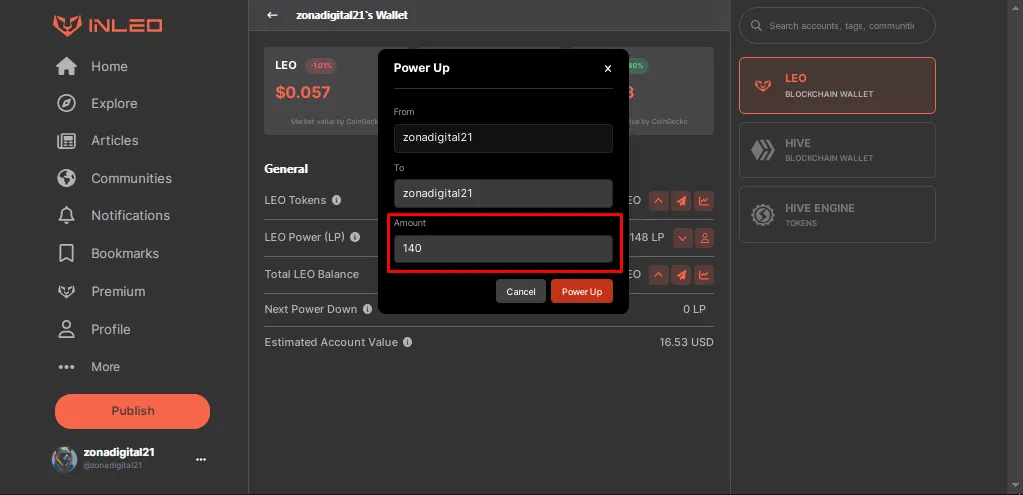1023x495 pixels.
Task: Click the INLEO logo
Action: click(108, 25)
